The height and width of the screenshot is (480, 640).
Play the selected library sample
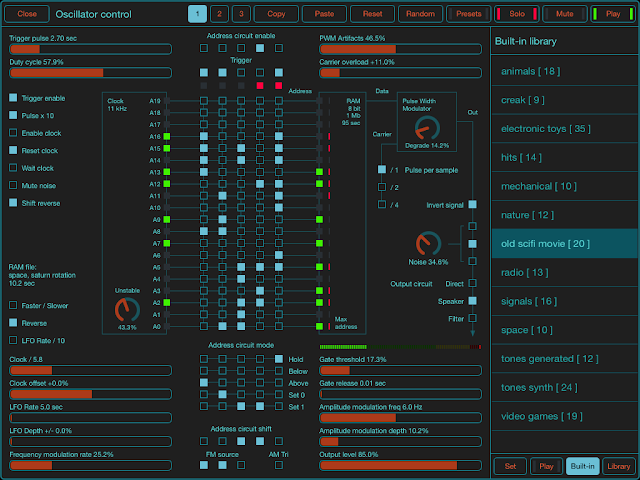click(546, 466)
